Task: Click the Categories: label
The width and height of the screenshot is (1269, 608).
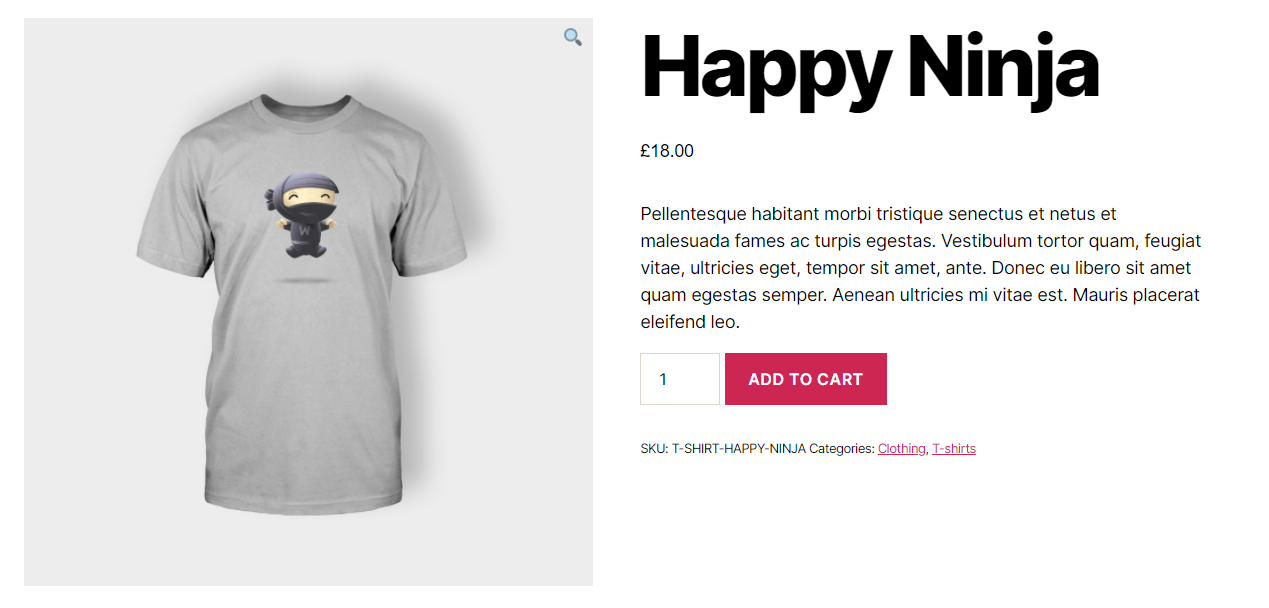Action: click(x=841, y=449)
